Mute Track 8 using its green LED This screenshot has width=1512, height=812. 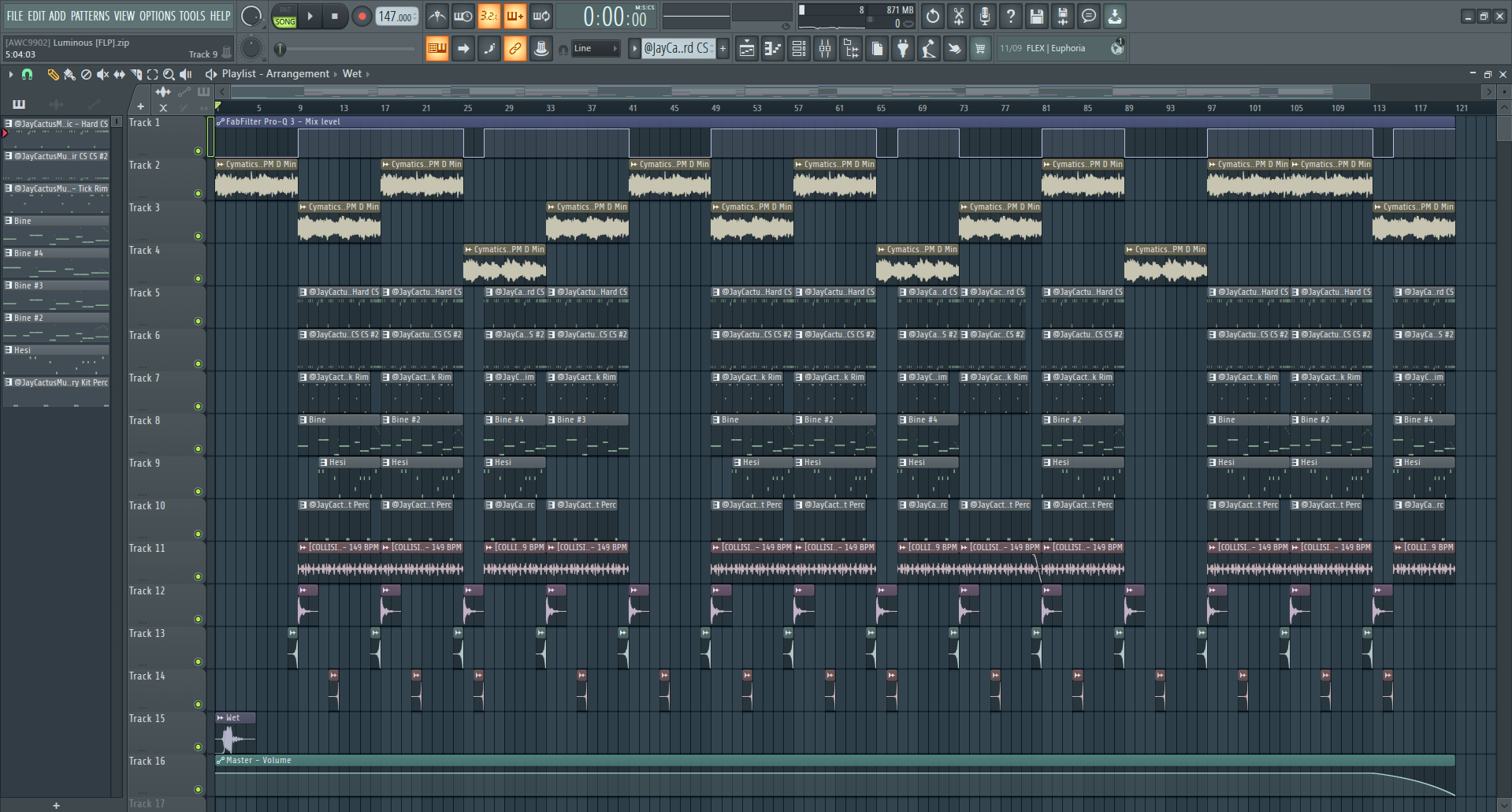tap(199, 449)
